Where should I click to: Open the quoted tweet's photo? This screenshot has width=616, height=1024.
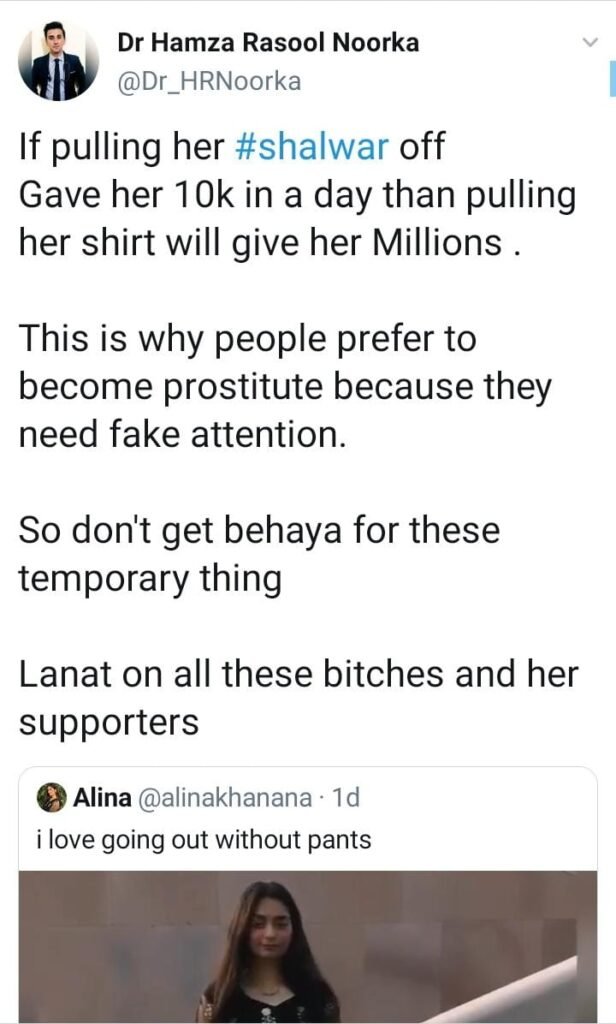[x=307, y=945]
